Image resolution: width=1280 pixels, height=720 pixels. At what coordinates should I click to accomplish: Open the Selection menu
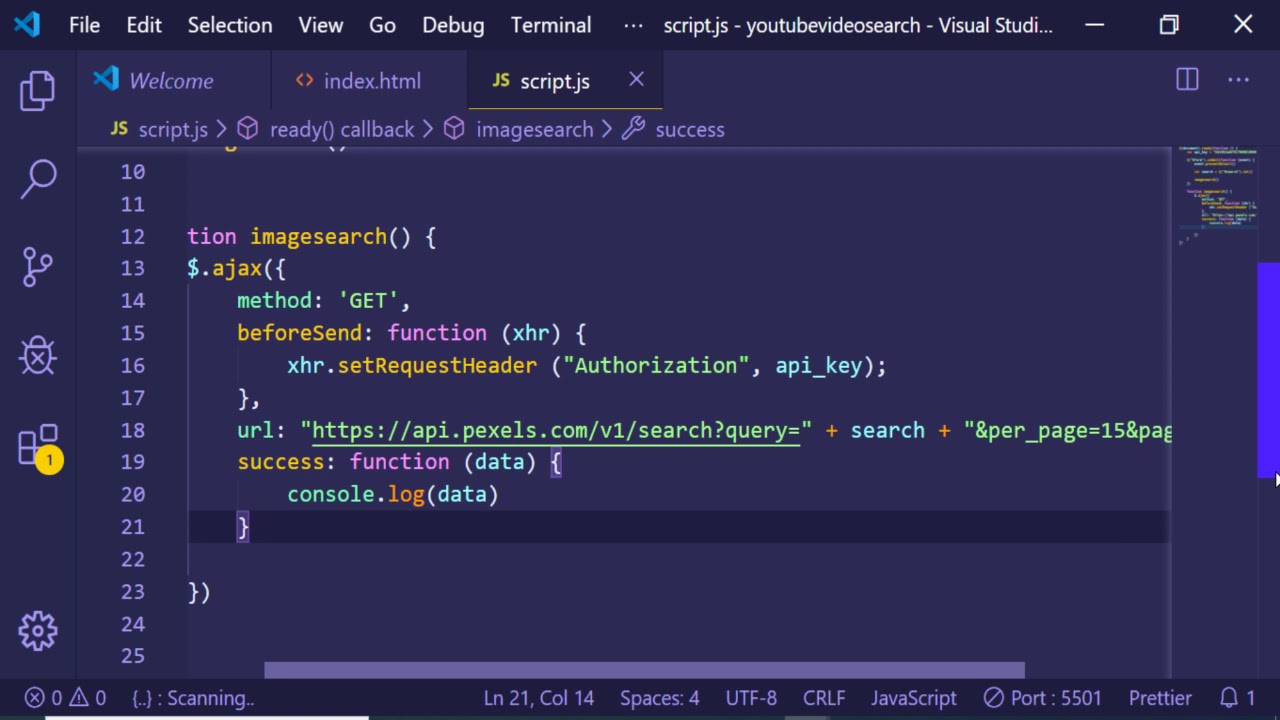click(x=229, y=25)
